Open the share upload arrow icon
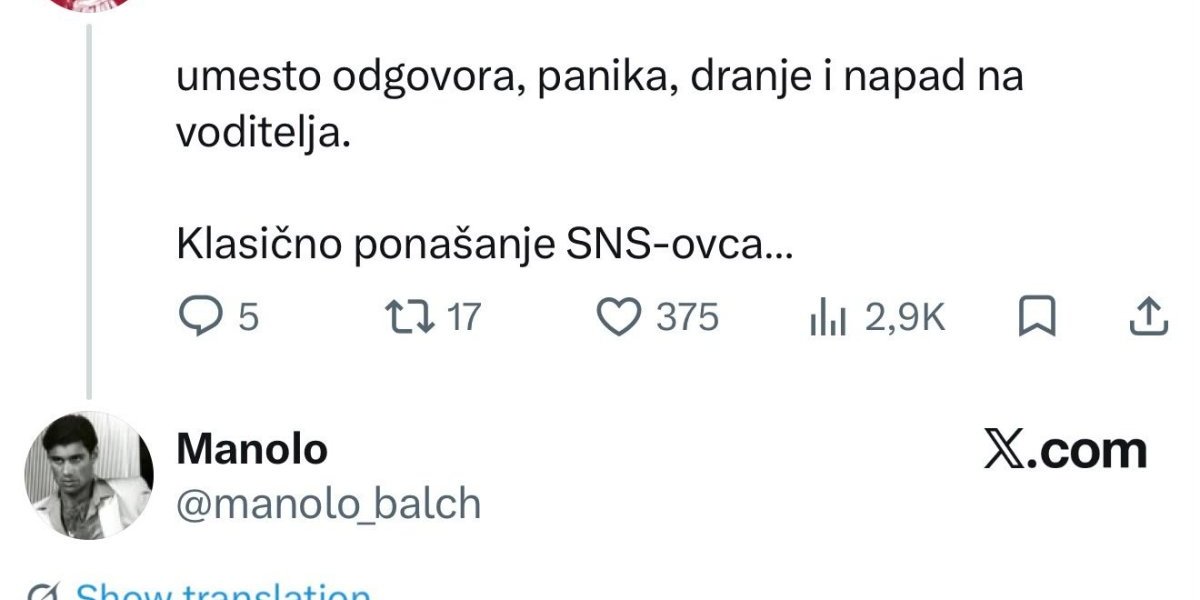Image resolution: width=1200 pixels, height=600 pixels. click(x=1149, y=318)
